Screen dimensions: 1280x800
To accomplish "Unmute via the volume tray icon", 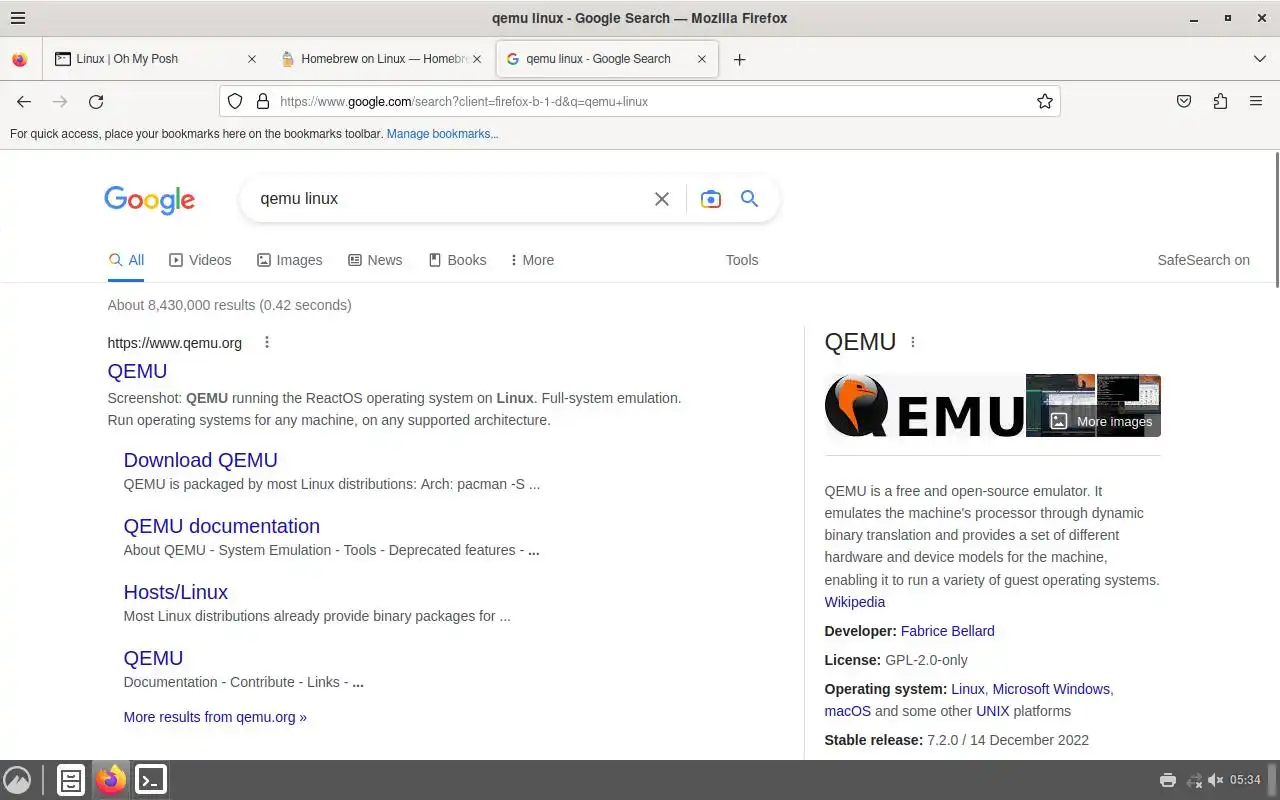I will click(x=1216, y=780).
